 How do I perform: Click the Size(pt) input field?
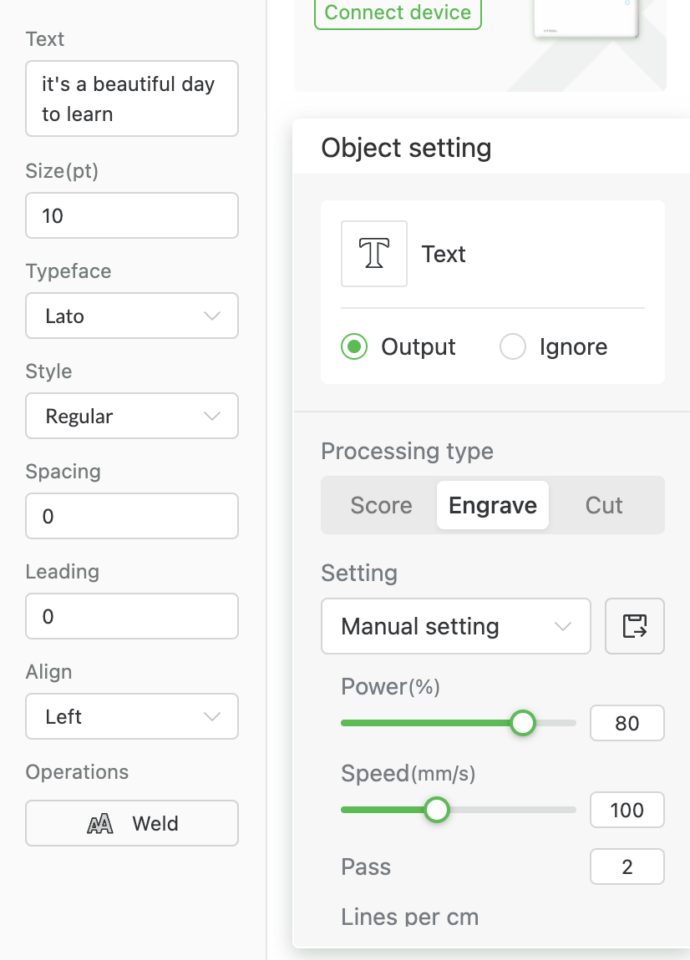click(x=132, y=215)
